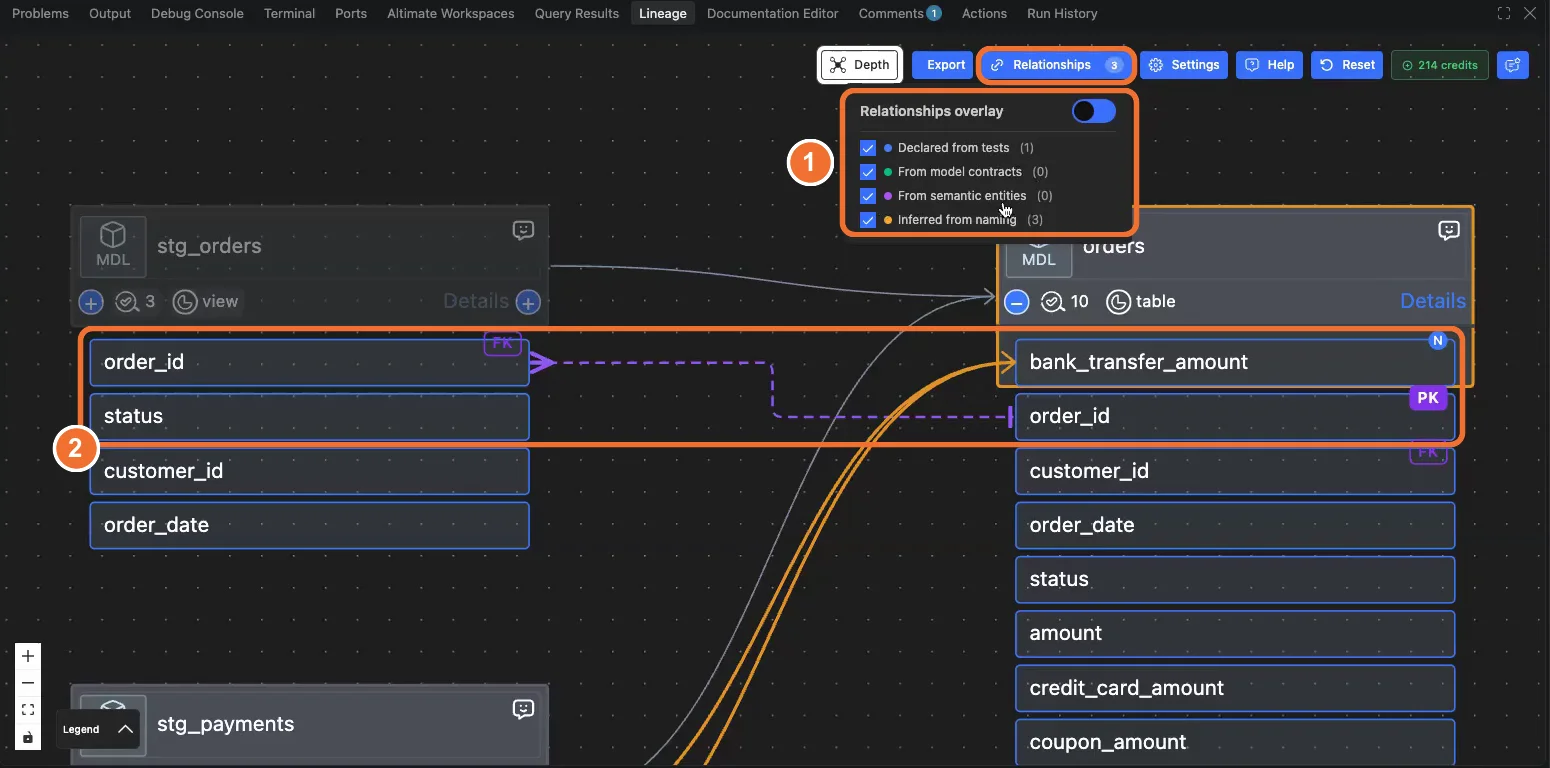Switch to the Documentation Editor tab

tap(773, 14)
